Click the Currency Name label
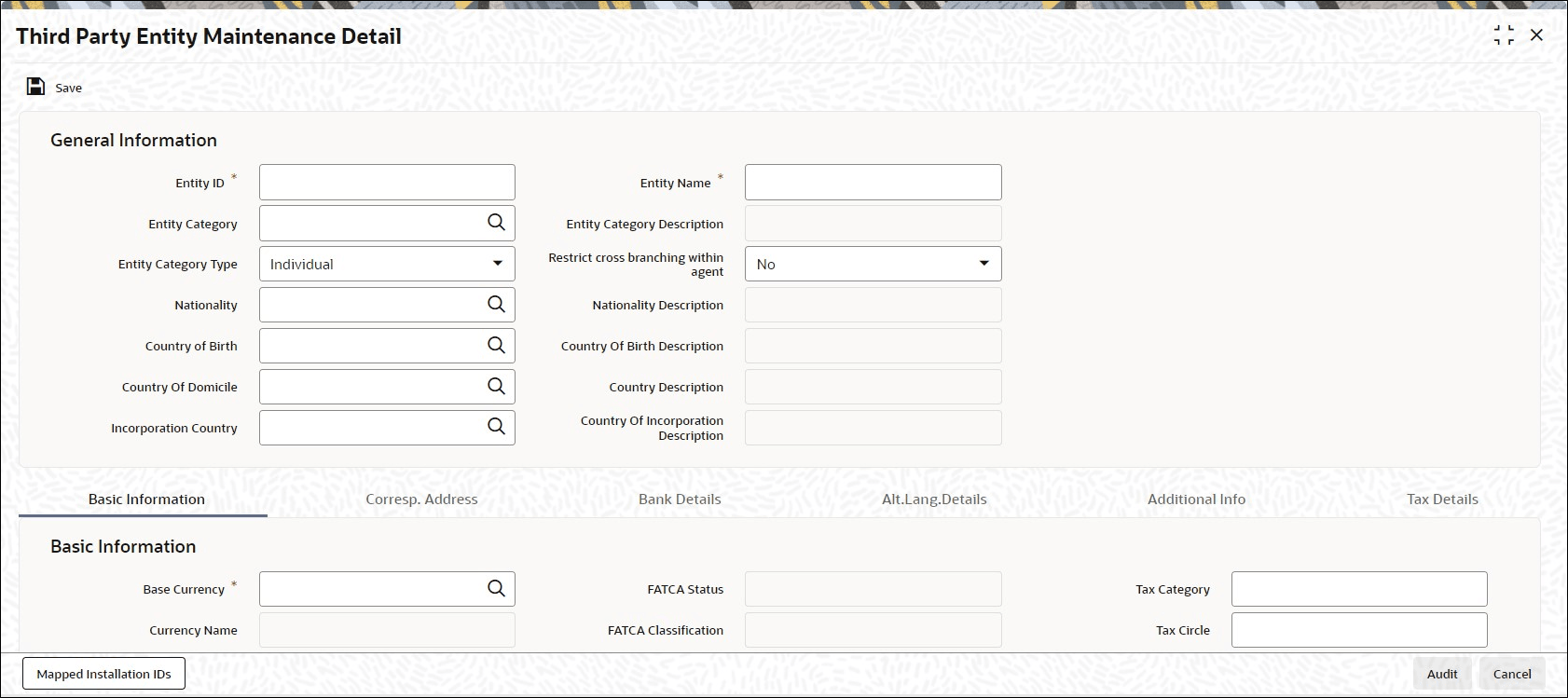The image size is (1568, 698). click(193, 630)
